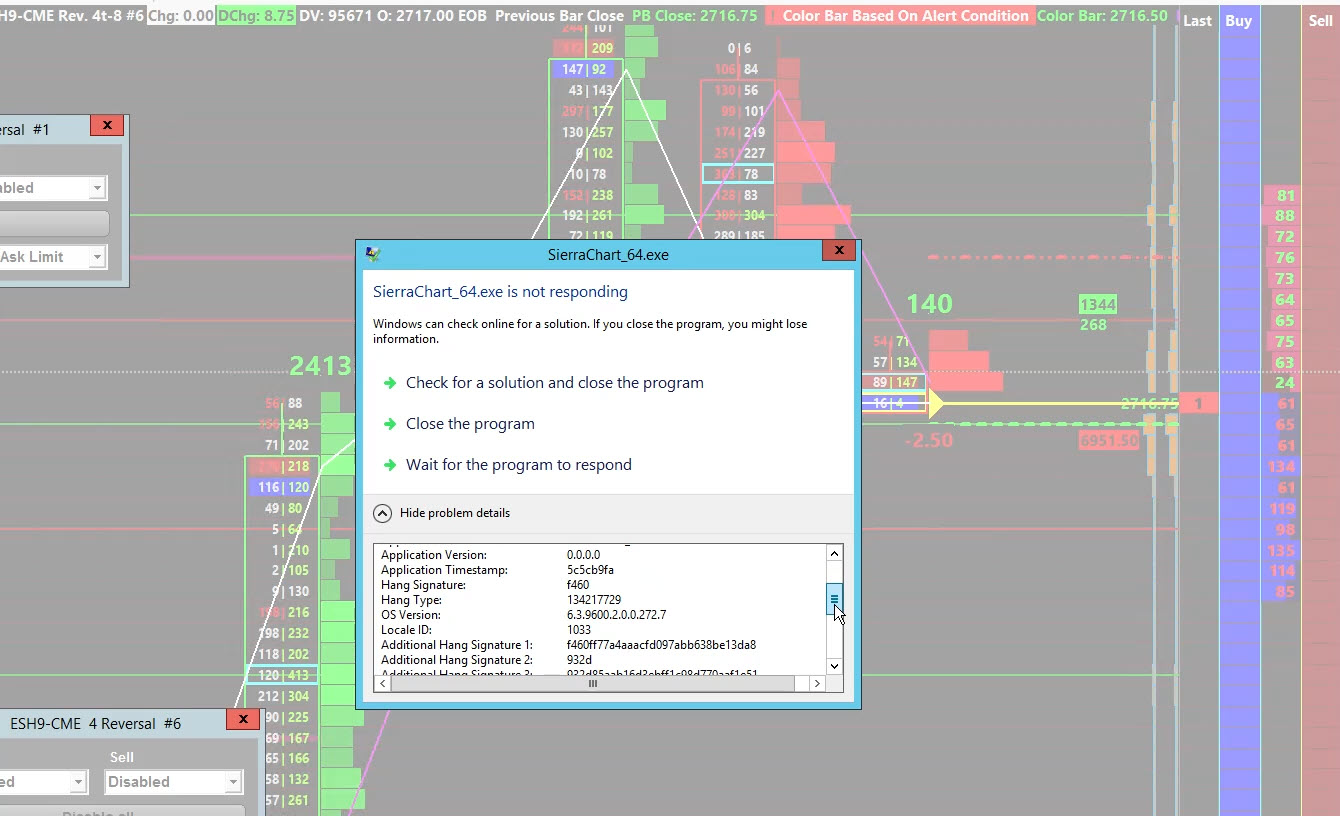The image size is (1340, 816).
Task: Click the 2716.75 price marker on the yellow line
Action: pos(1149,404)
